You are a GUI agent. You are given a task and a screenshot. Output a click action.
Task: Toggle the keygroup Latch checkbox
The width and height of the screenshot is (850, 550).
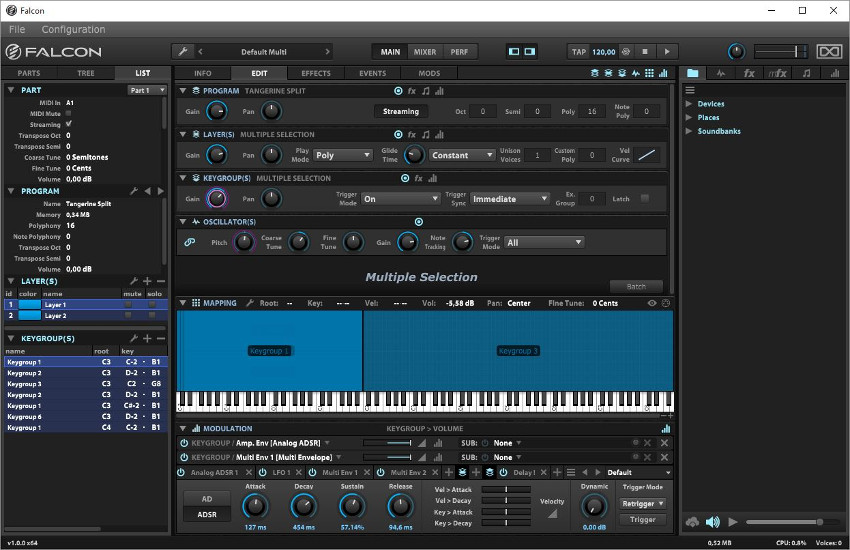(645, 198)
